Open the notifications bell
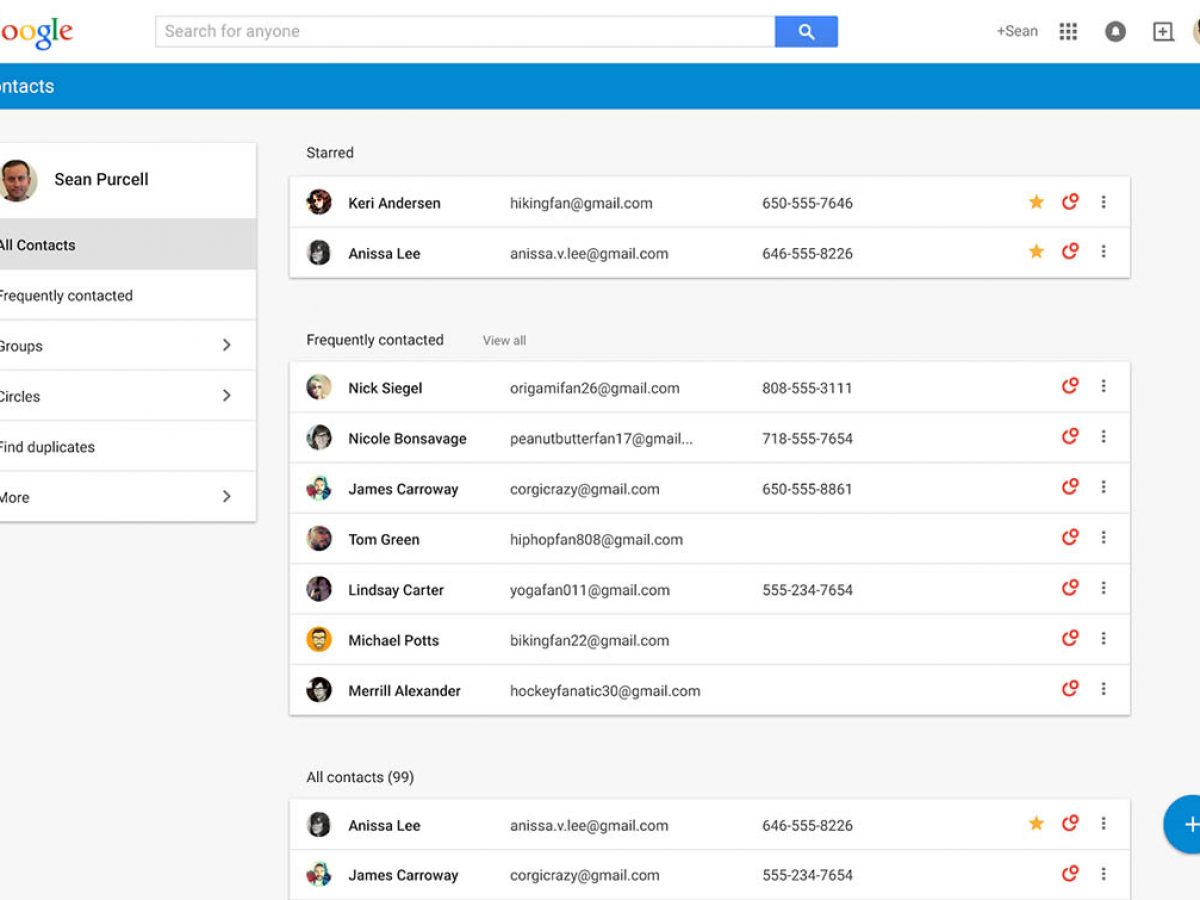Screen dimensions: 1200x900 pyautogui.click(x=1115, y=32)
